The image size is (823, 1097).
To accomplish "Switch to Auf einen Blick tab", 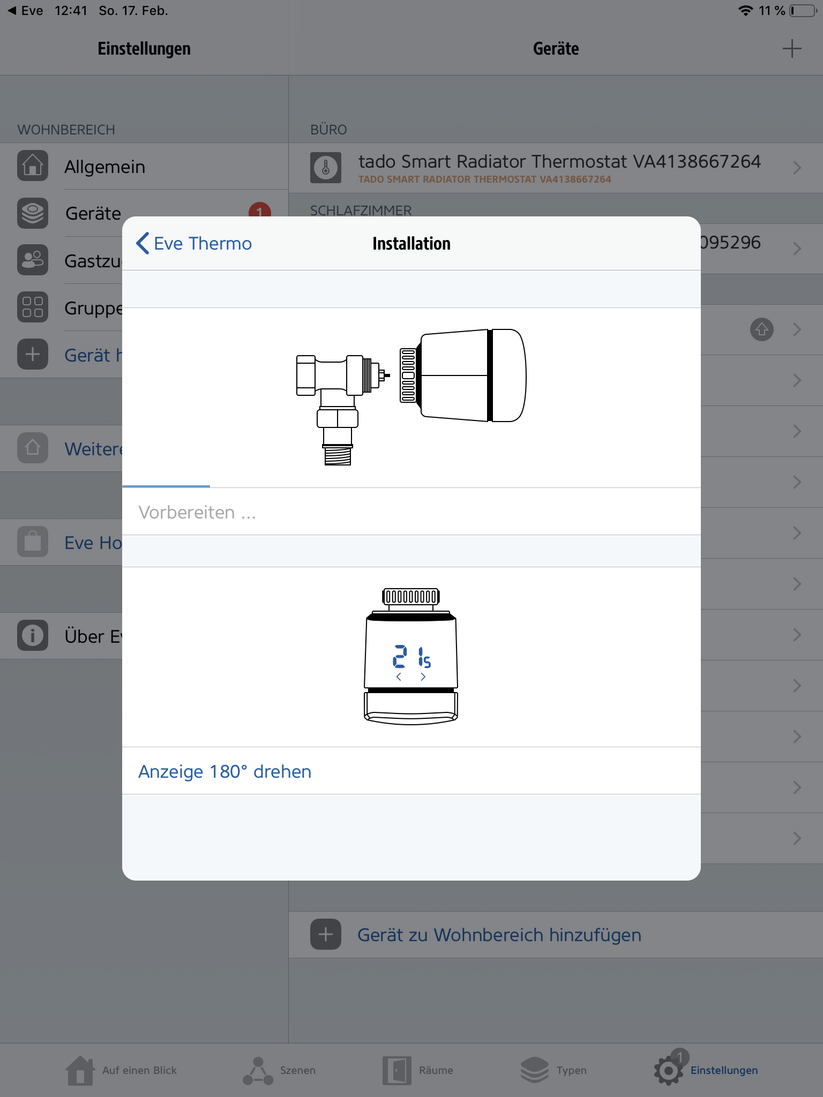I will tap(122, 1070).
